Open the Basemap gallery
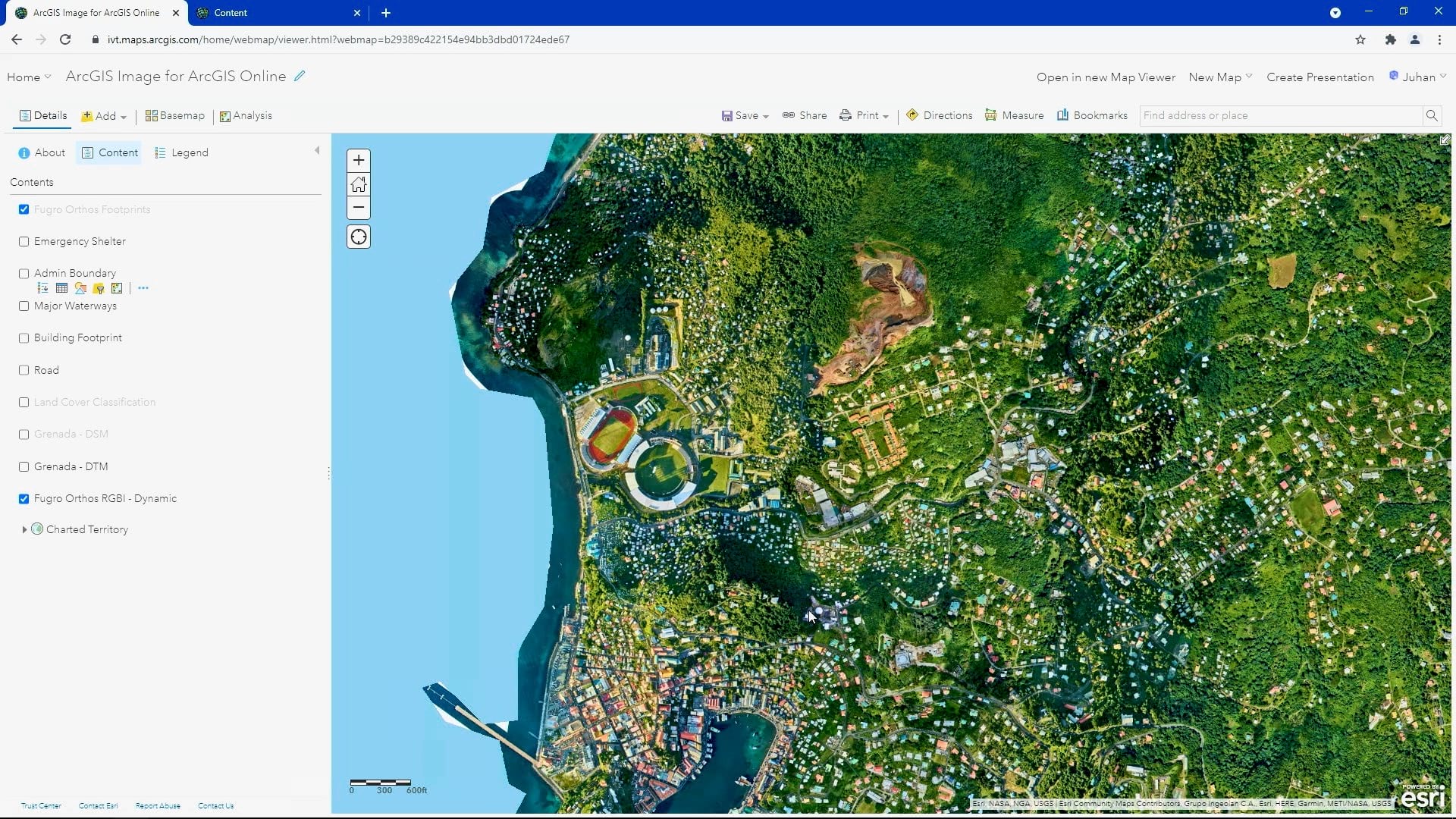 (174, 115)
